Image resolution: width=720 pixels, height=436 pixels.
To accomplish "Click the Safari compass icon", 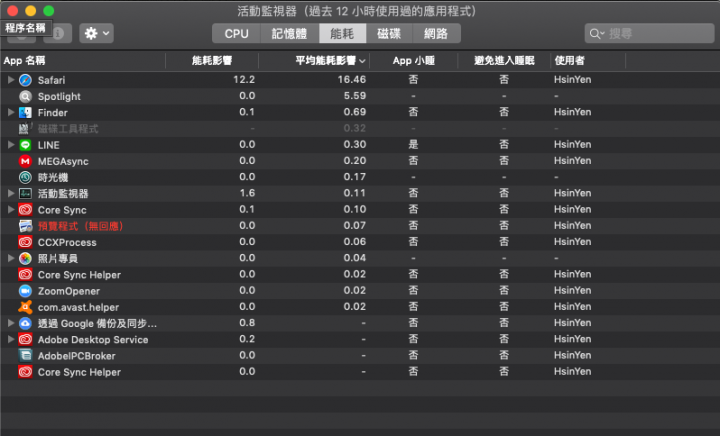I will [x=25, y=80].
